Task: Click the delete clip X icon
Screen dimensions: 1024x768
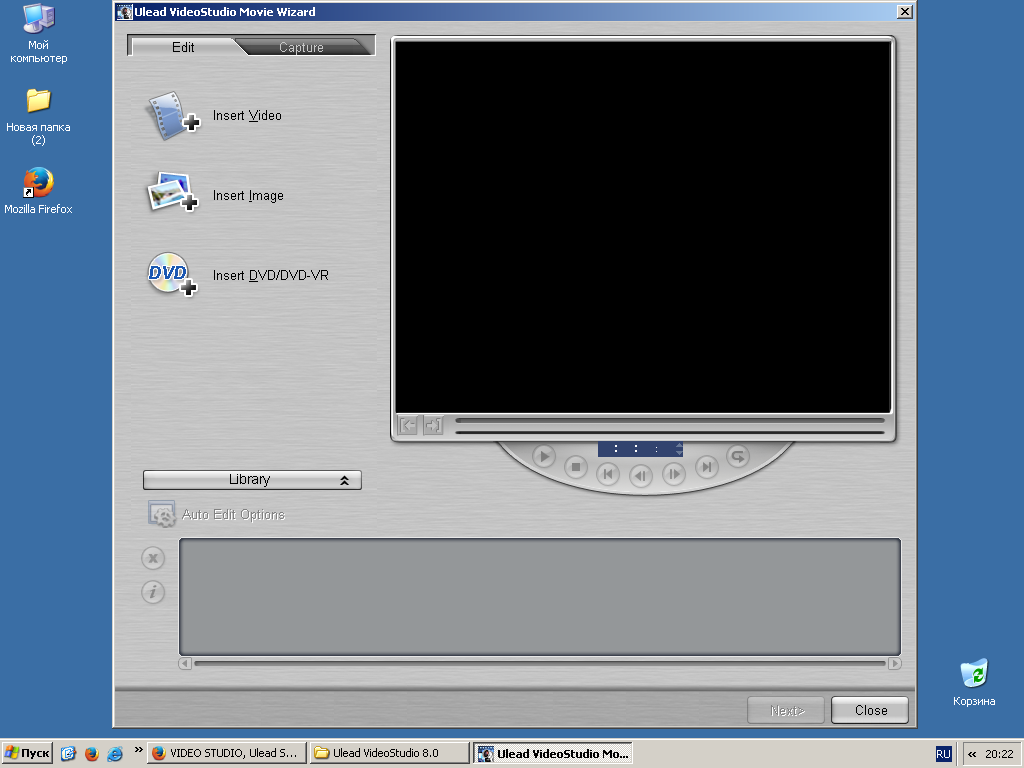Action: pos(153,558)
